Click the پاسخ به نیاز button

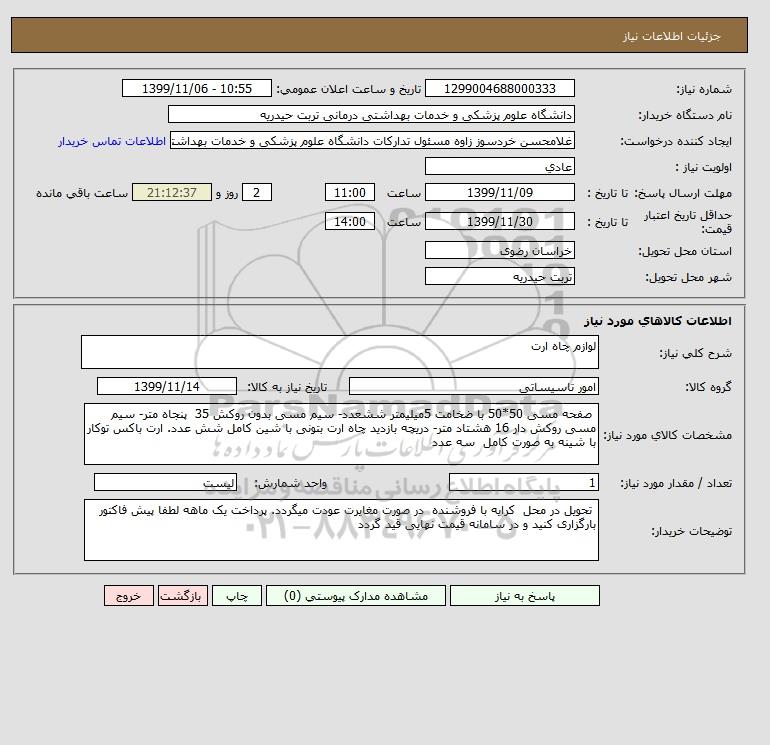pos(524,596)
